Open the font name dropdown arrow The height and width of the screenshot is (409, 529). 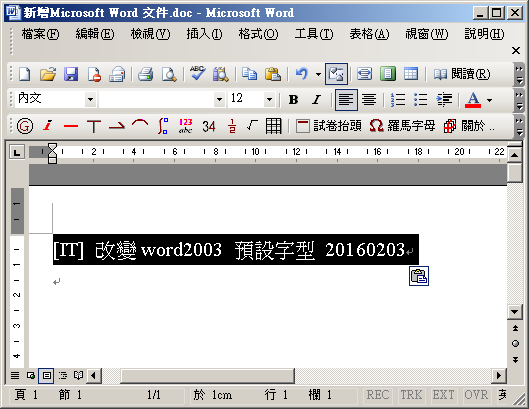point(219,100)
